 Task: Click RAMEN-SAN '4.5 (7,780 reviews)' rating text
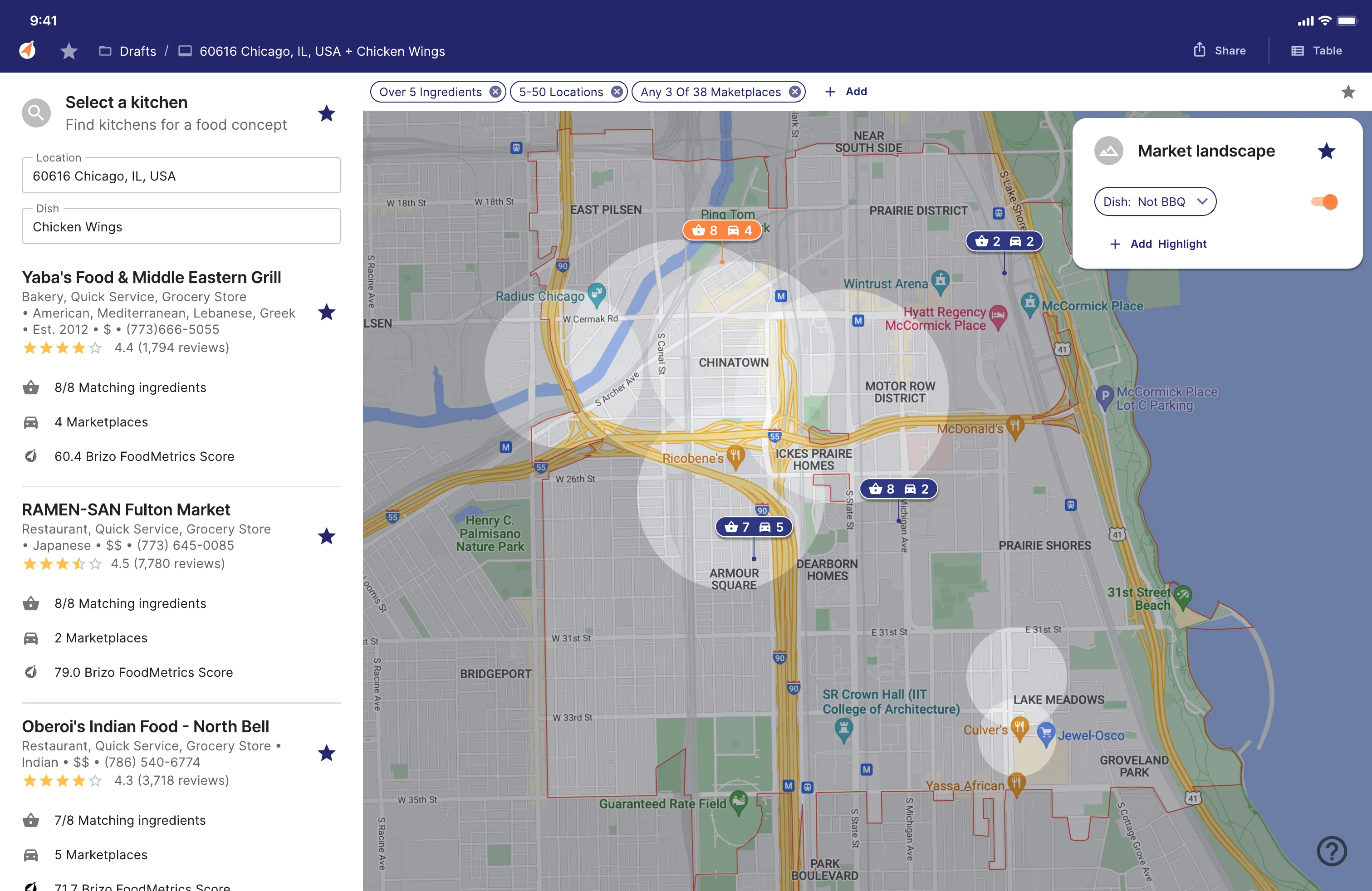click(168, 563)
